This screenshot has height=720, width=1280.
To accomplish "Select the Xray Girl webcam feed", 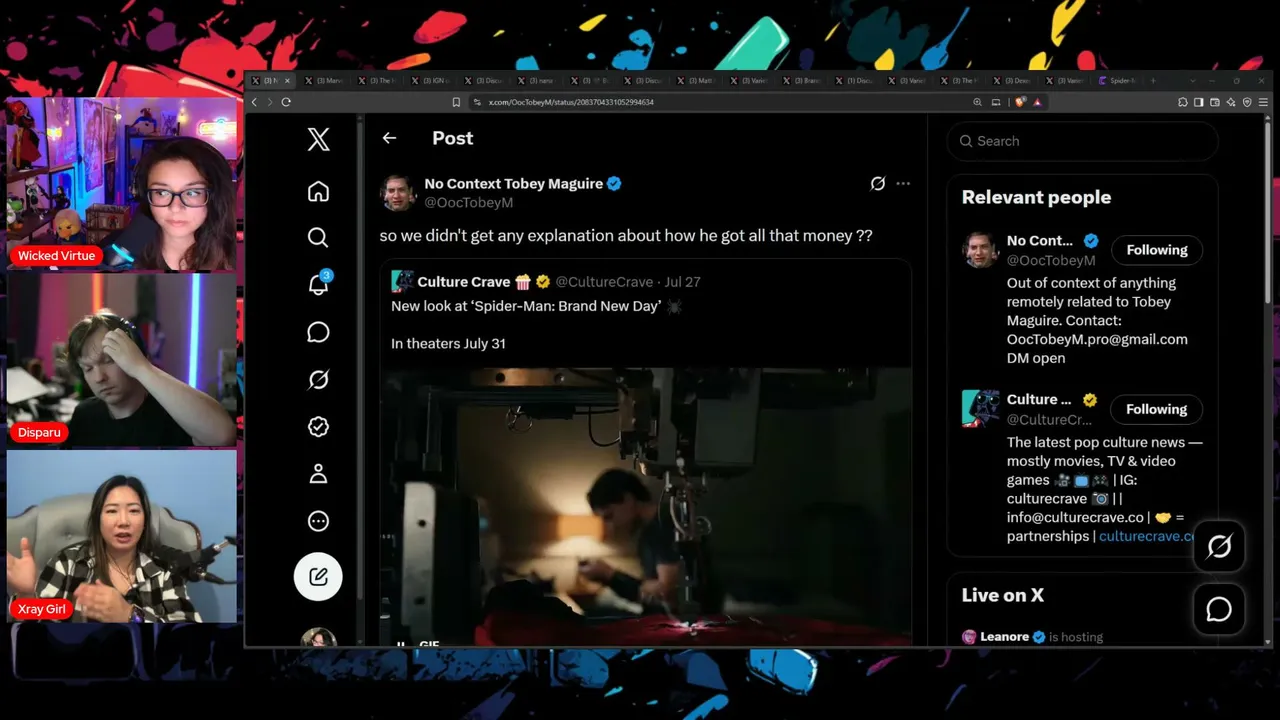I will pos(122,536).
